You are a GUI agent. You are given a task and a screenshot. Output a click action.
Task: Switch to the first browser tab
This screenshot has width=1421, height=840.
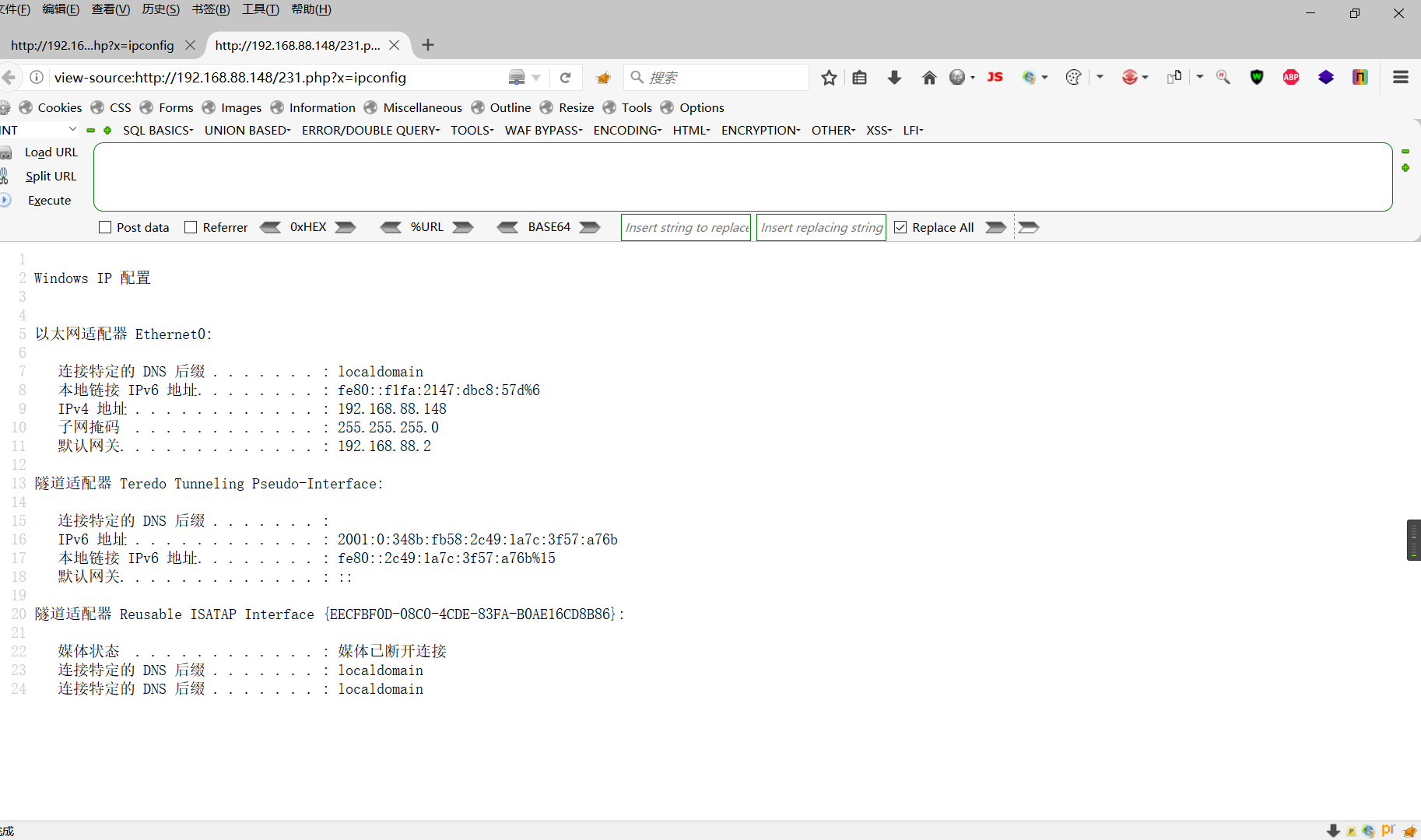pos(91,45)
